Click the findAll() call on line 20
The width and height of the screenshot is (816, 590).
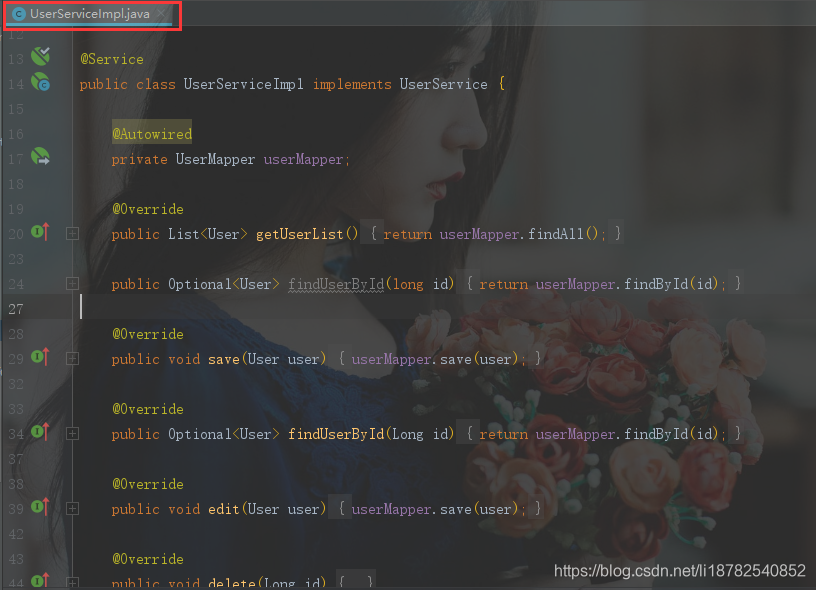pyautogui.click(x=563, y=234)
